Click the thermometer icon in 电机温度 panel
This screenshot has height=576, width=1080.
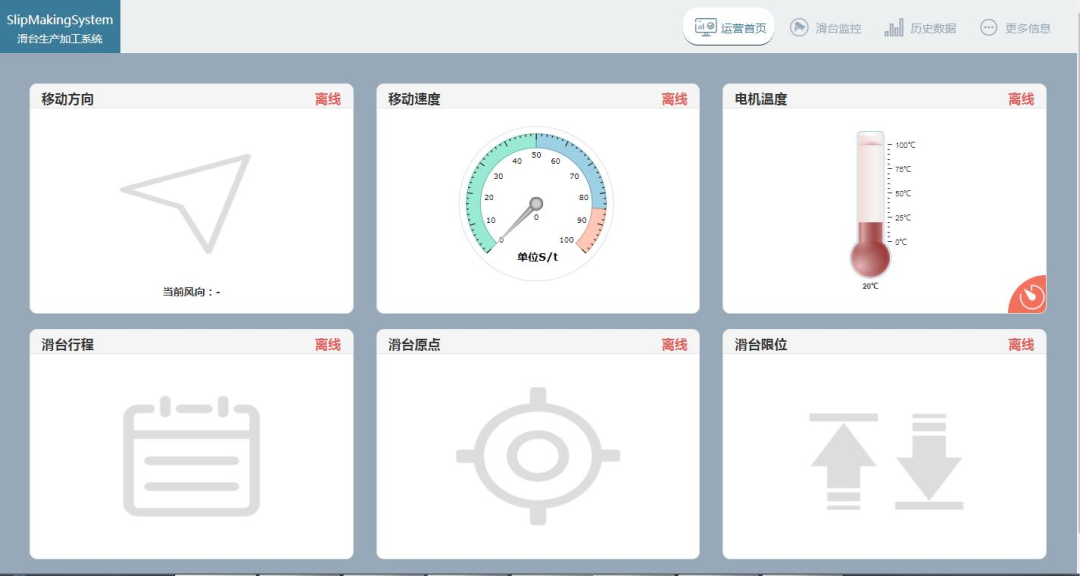872,200
